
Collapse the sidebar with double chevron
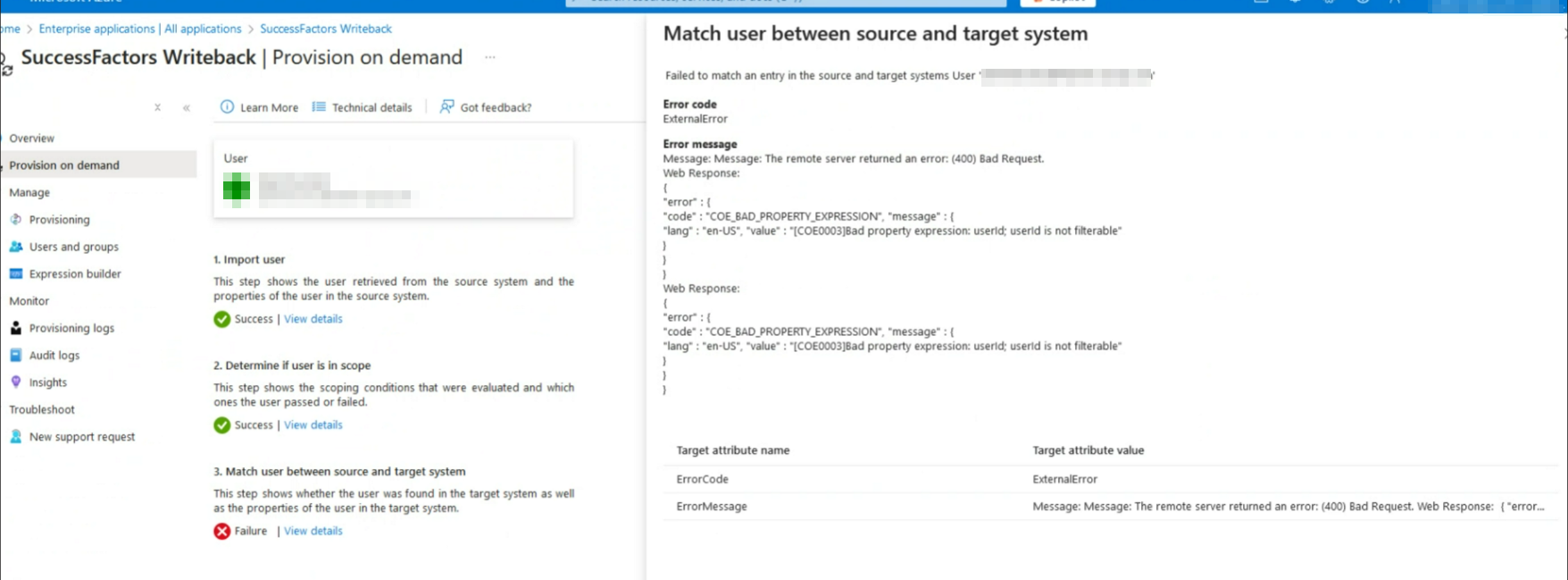pyautogui.click(x=187, y=107)
